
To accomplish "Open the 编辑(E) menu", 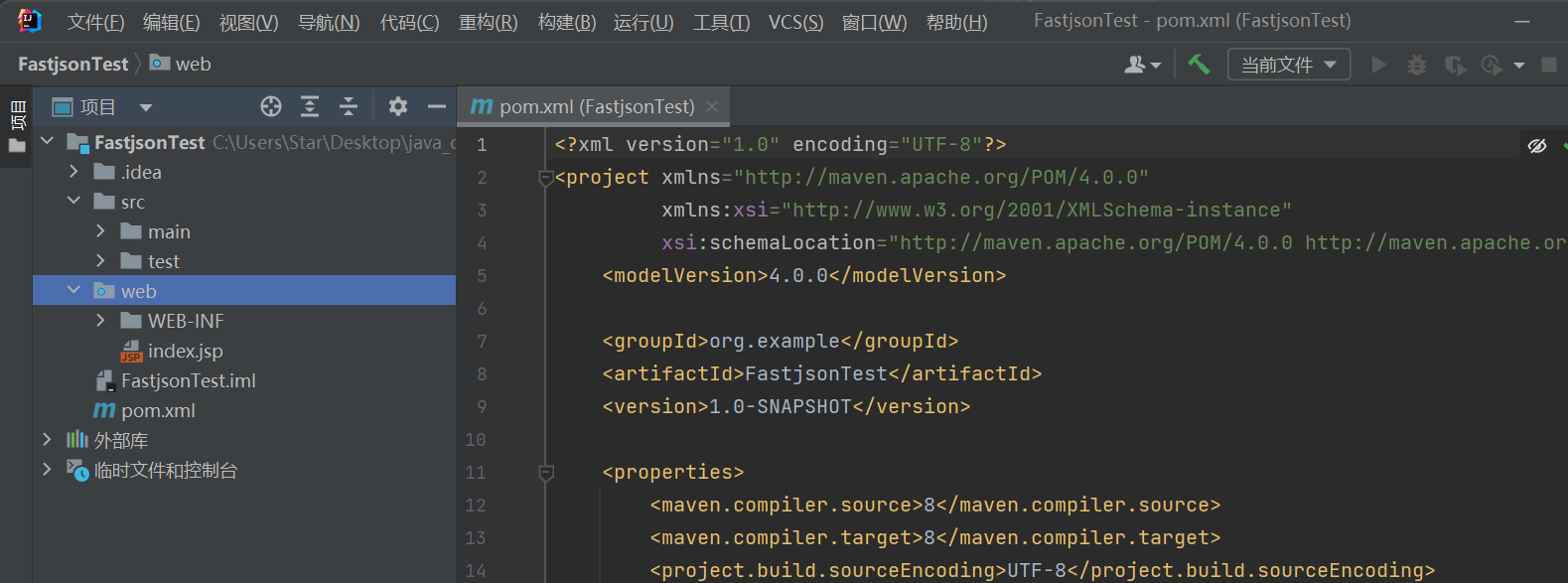I will pos(171,22).
